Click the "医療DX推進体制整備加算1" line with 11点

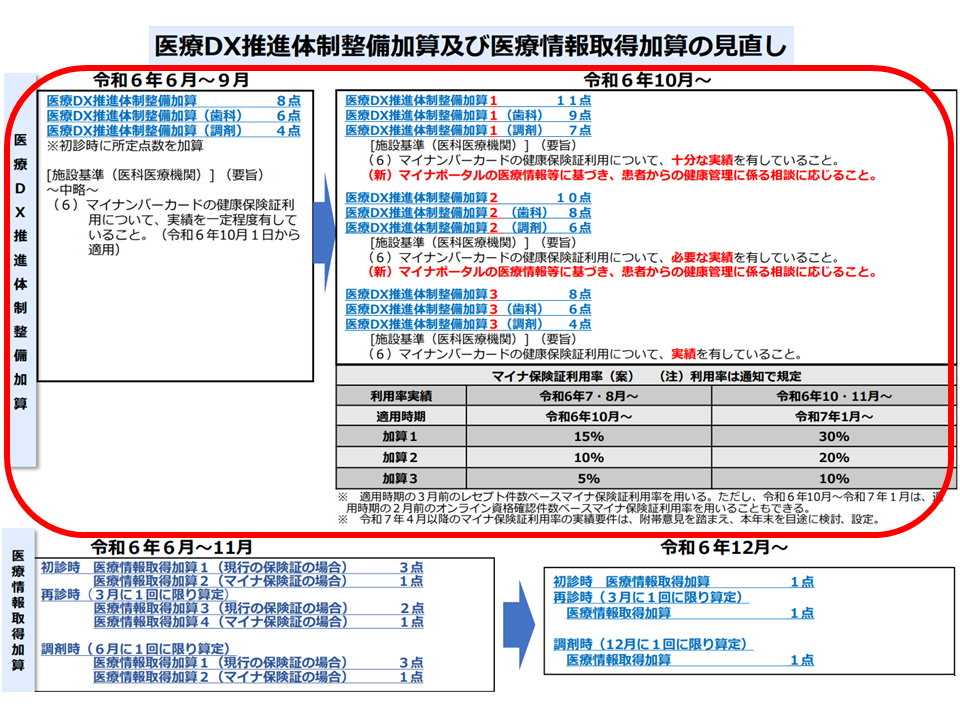tap(468, 100)
